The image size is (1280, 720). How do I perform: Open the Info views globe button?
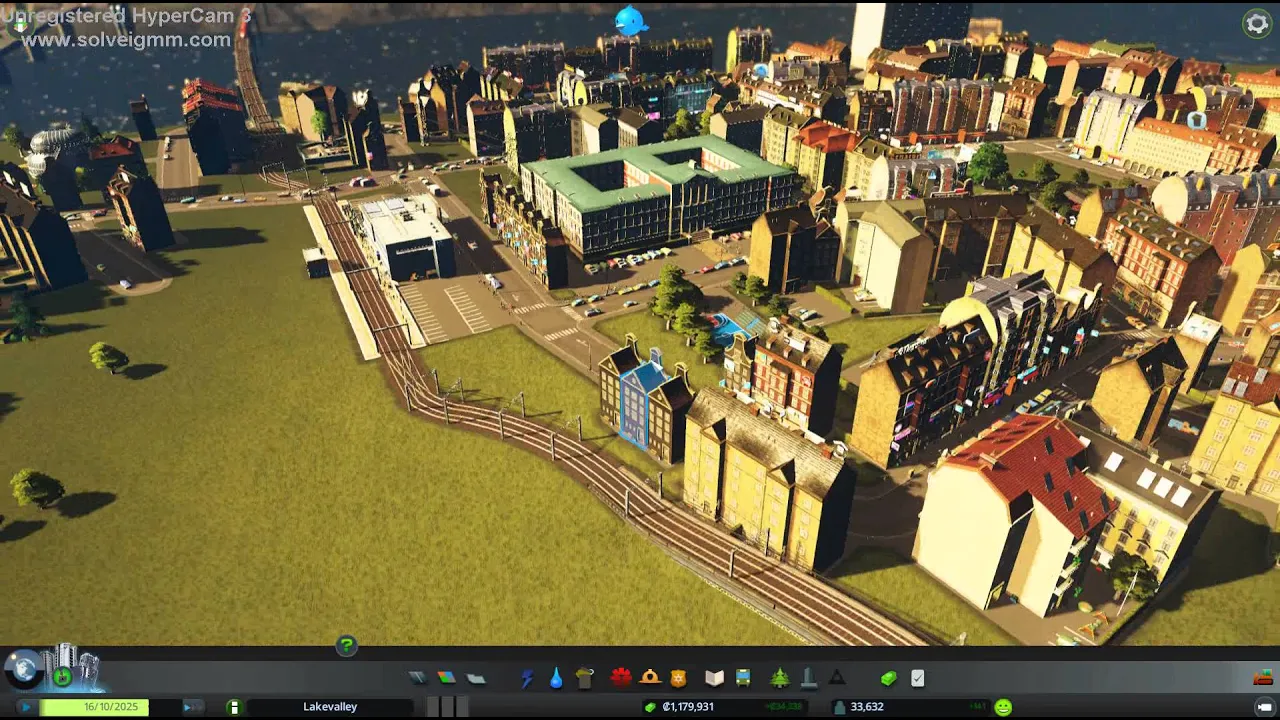point(24,669)
